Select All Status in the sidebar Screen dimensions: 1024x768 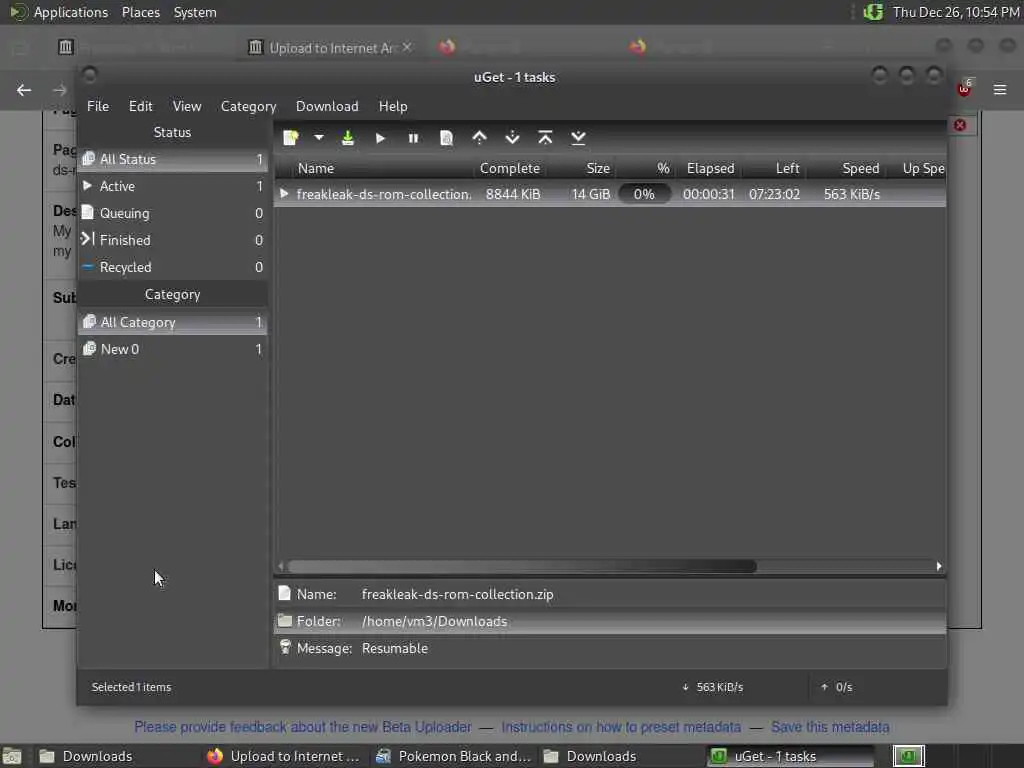(173, 159)
